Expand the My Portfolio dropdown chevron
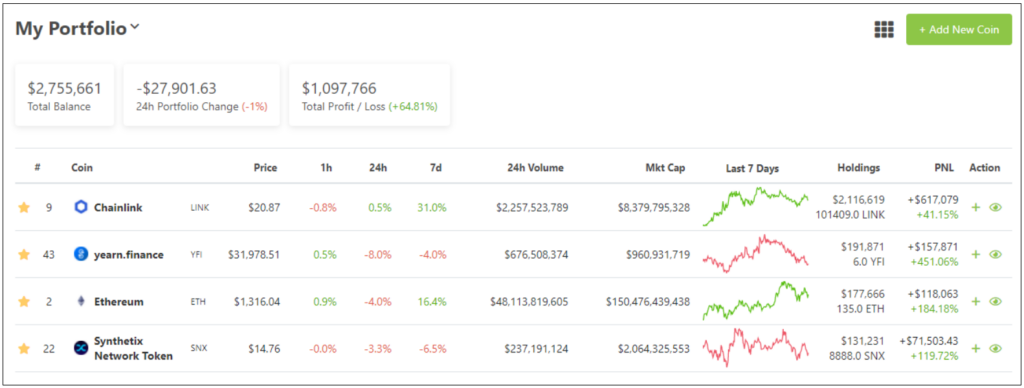 click(135, 27)
